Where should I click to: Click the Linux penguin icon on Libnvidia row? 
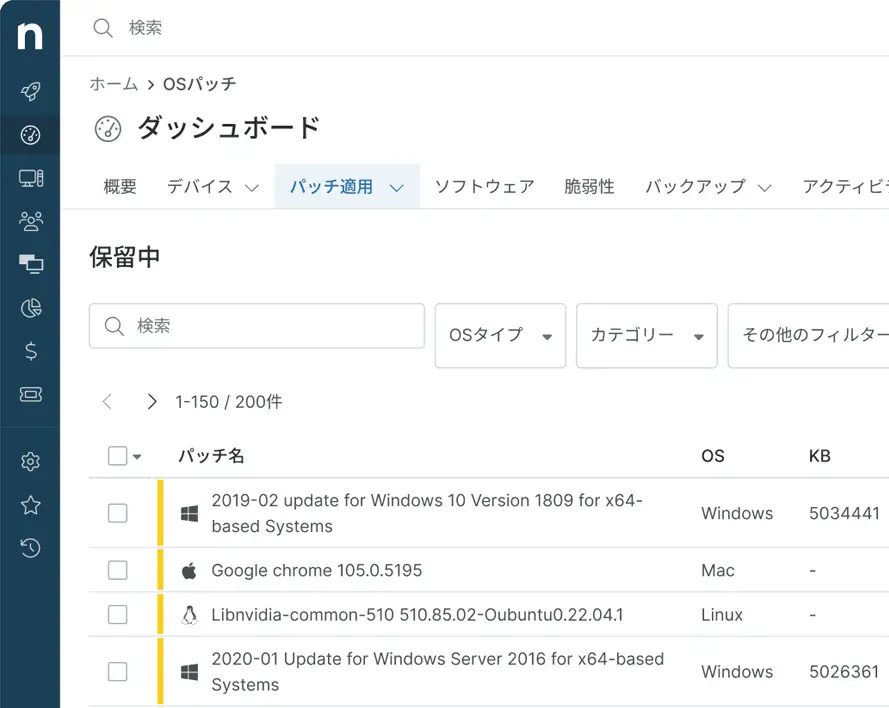tap(189, 615)
